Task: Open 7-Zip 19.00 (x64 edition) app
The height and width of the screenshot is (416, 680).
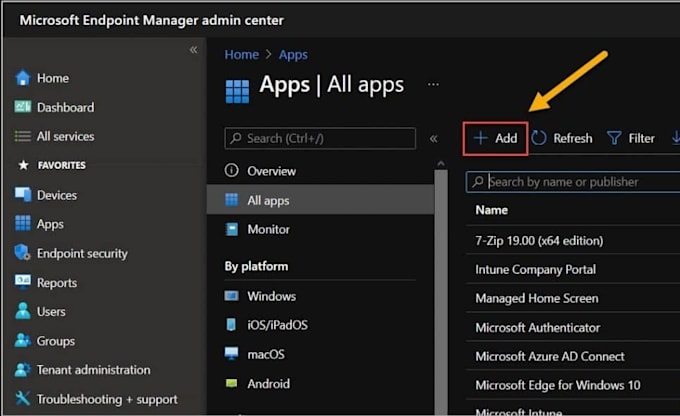Action: (539, 240)
